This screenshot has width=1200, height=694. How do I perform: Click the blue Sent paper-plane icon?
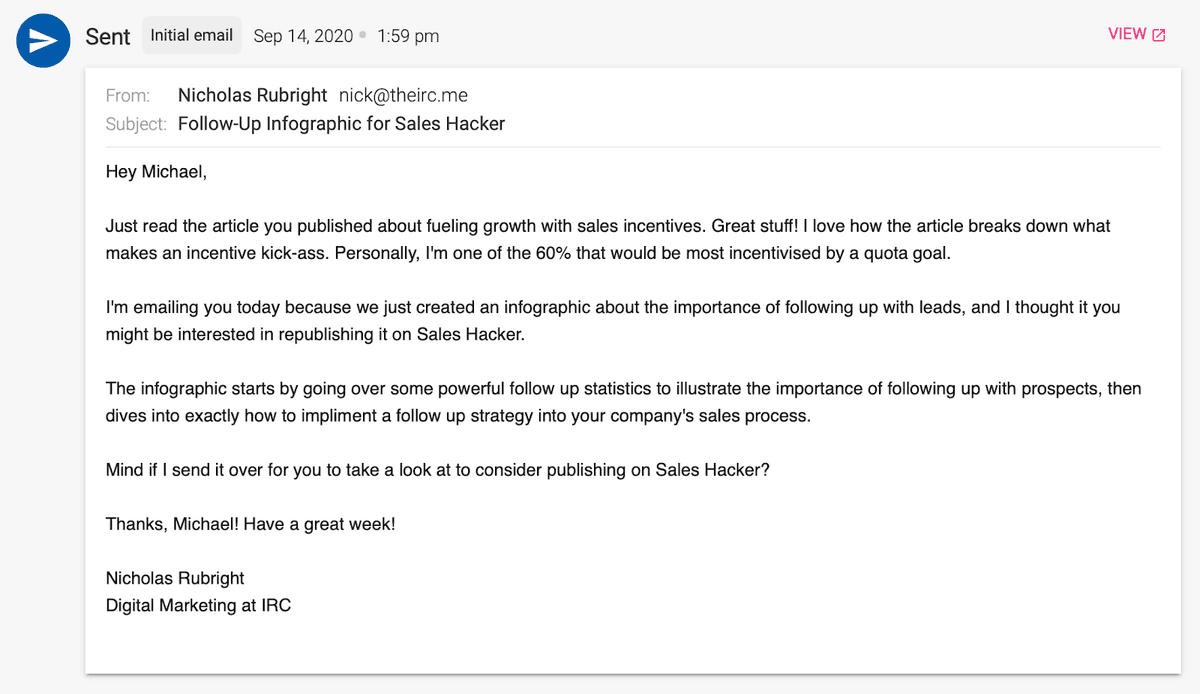(x=43, y=41)
